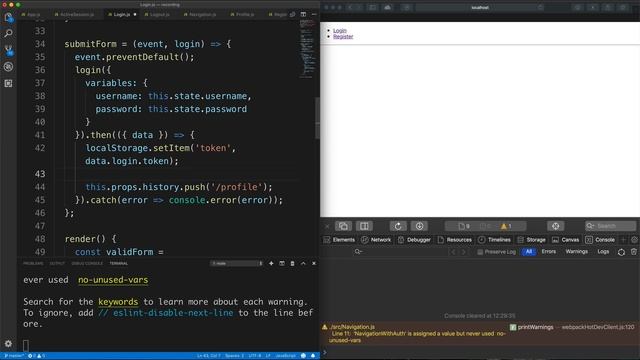Select the Console inspector tab
640x360 pixels.
(600, 240)
